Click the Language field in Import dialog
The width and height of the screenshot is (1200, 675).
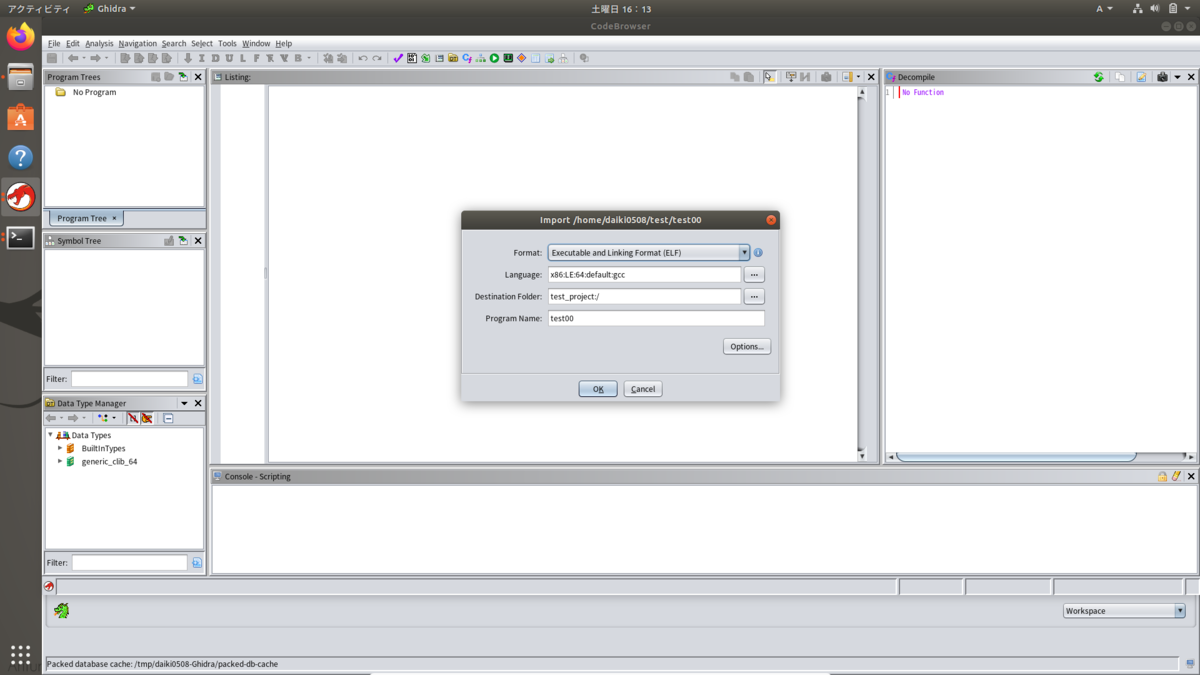click(645, 275)
